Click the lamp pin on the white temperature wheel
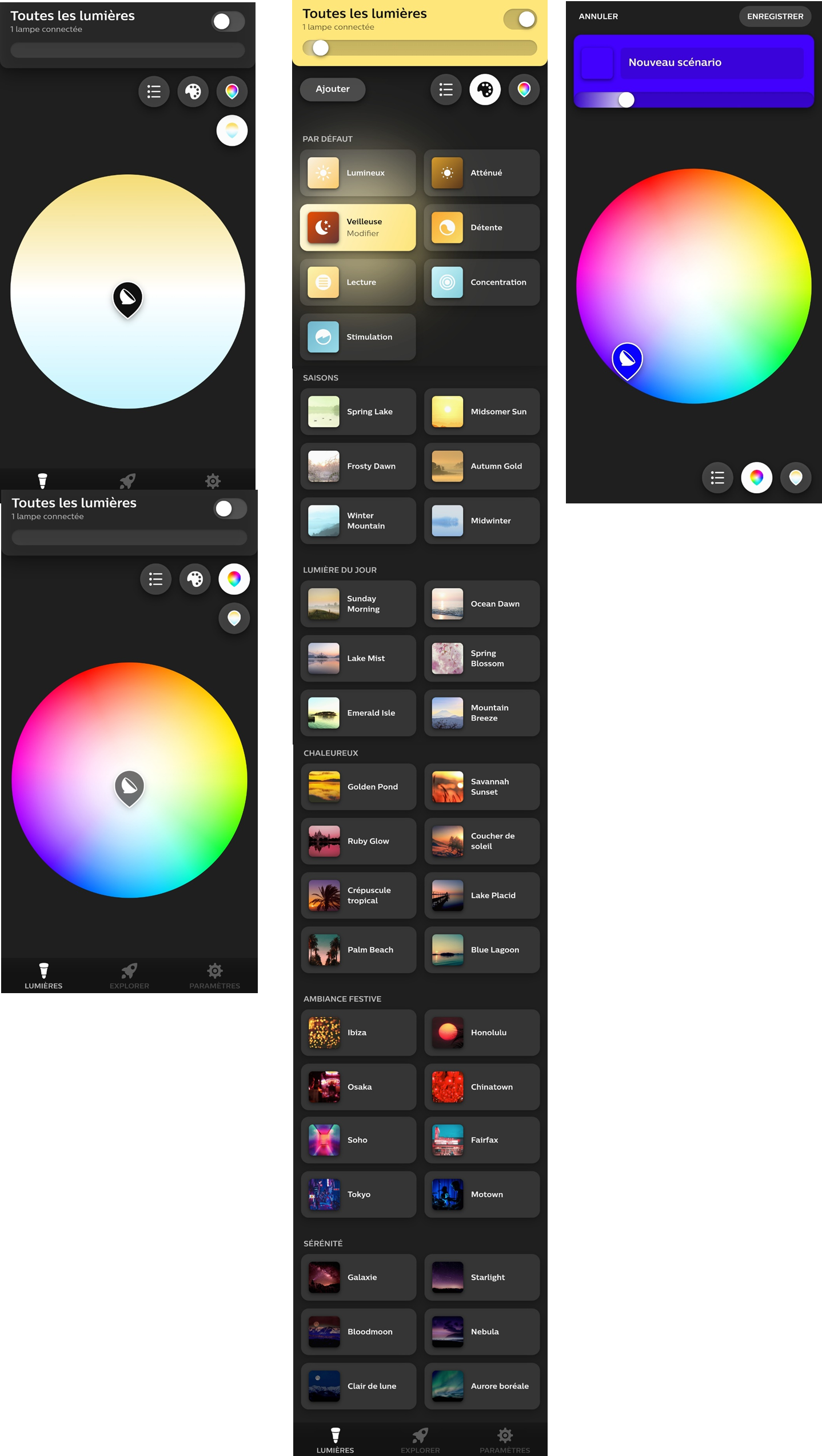The image size is (822, 1456). tap(128, 299)
